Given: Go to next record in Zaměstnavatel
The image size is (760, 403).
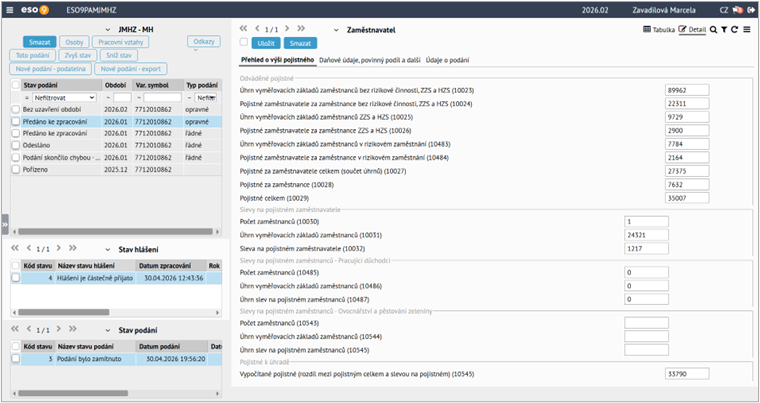Looking at the screenshot, I should tap(287, 29).
